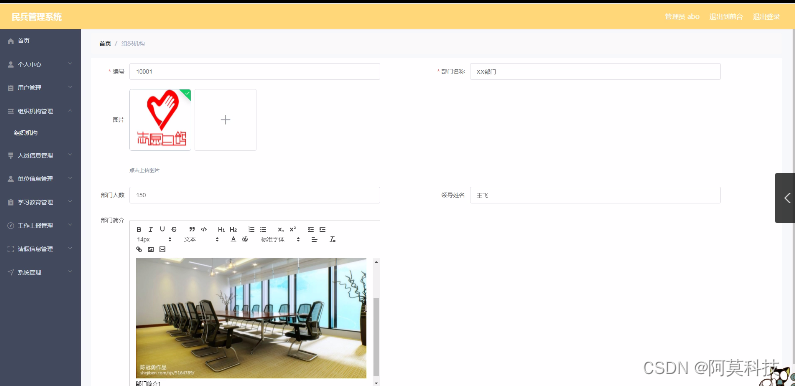
Task: Apply superscript formatting
Action: (x=293, y=229)
